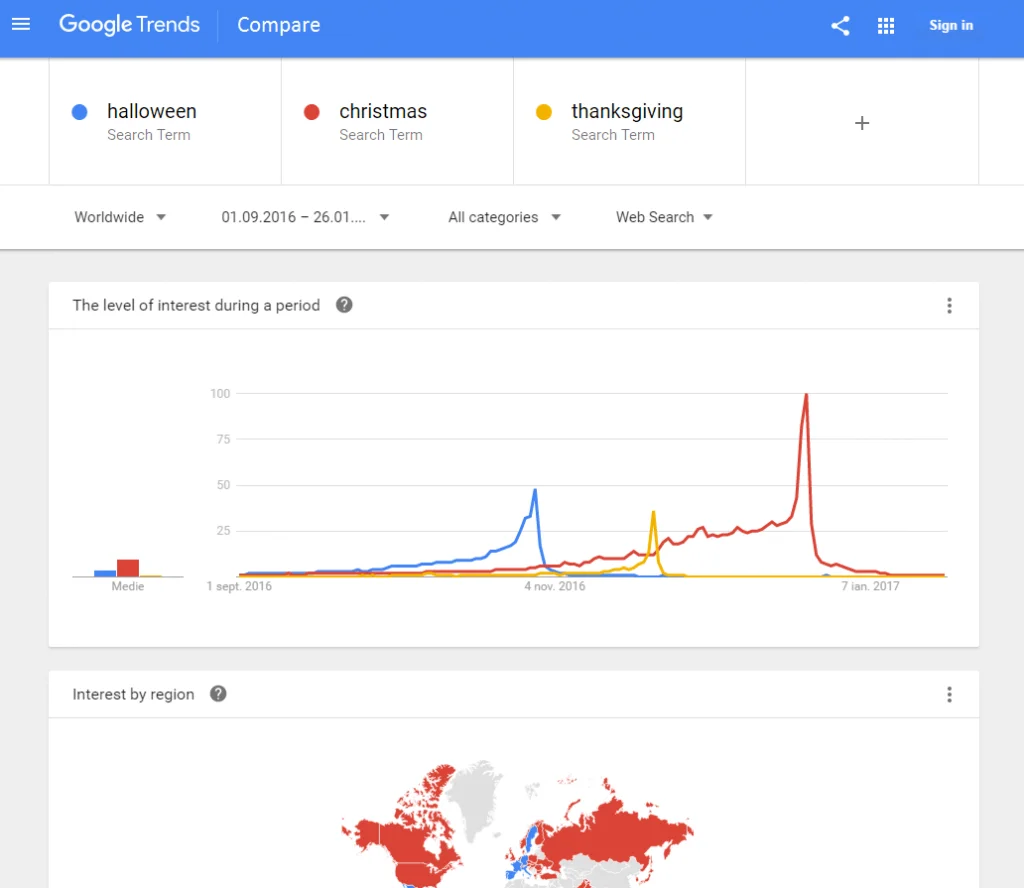Expand the All categories dropdown

click(504, 217)
